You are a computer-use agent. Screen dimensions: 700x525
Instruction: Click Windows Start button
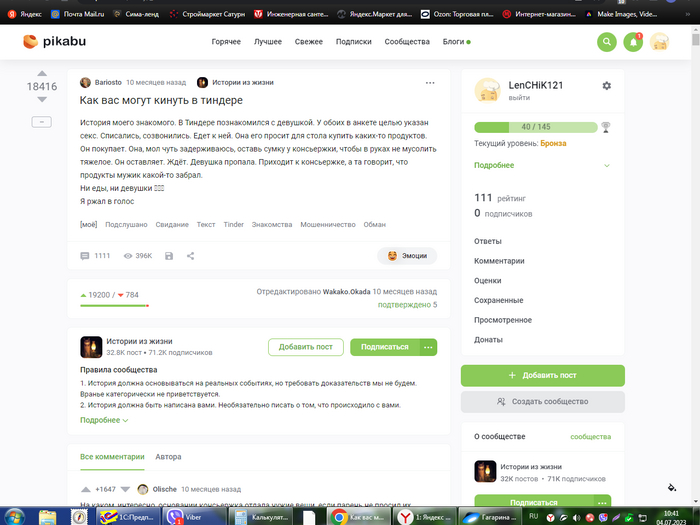pos(14,517)
